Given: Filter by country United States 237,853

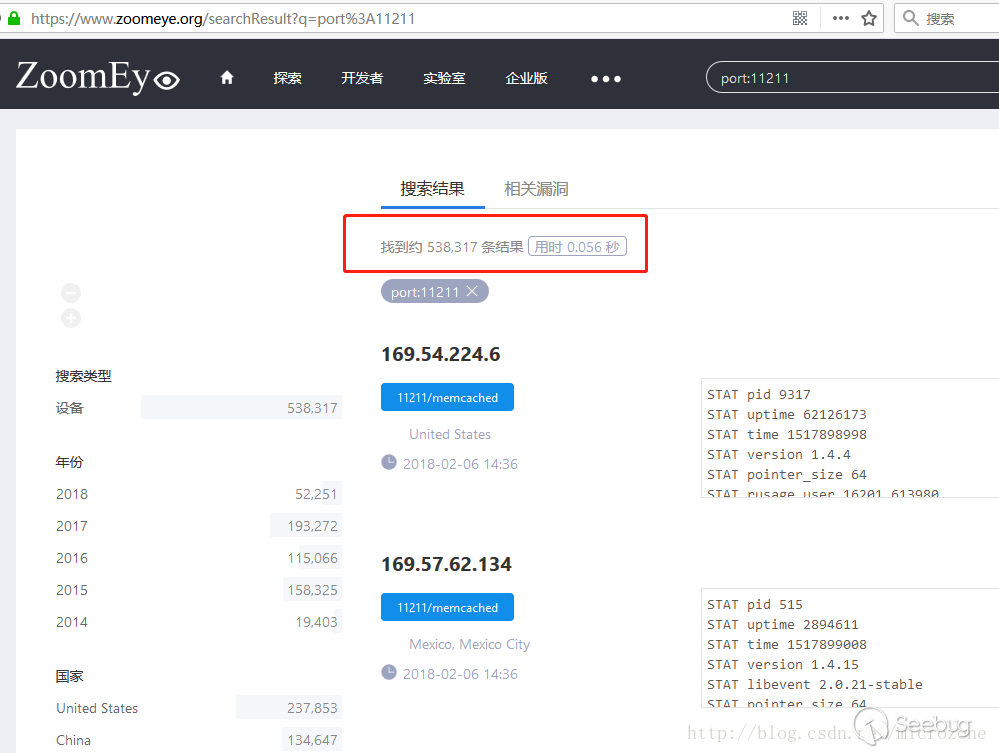Looking at the screenshot, I should (198, 708).
